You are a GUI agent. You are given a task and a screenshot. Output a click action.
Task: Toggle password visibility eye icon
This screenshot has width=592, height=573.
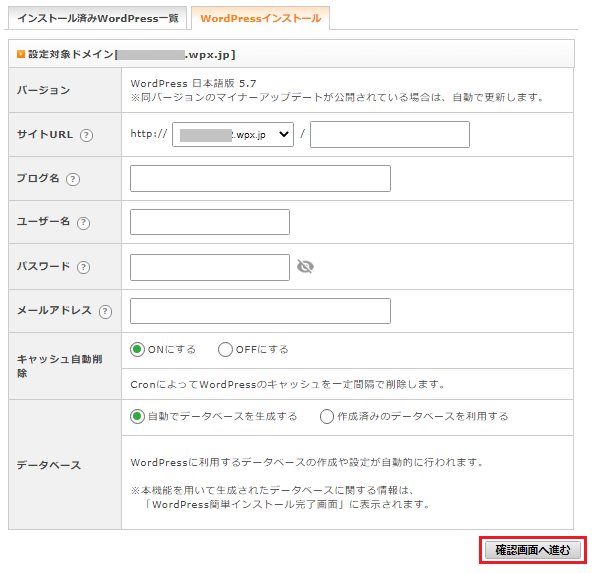(305, 266)
